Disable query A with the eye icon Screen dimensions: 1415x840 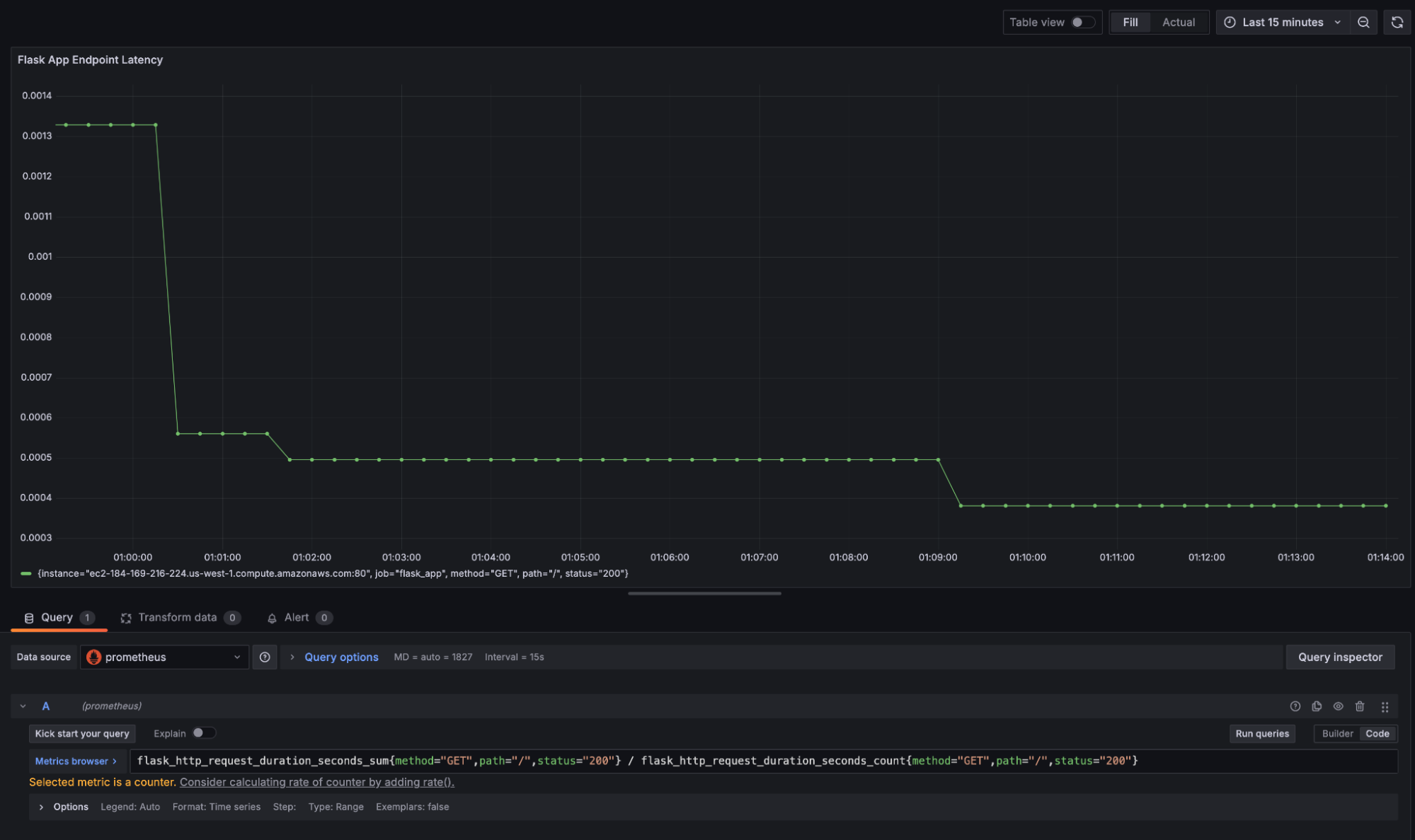pyautogui.click(x=1338, y=706)
